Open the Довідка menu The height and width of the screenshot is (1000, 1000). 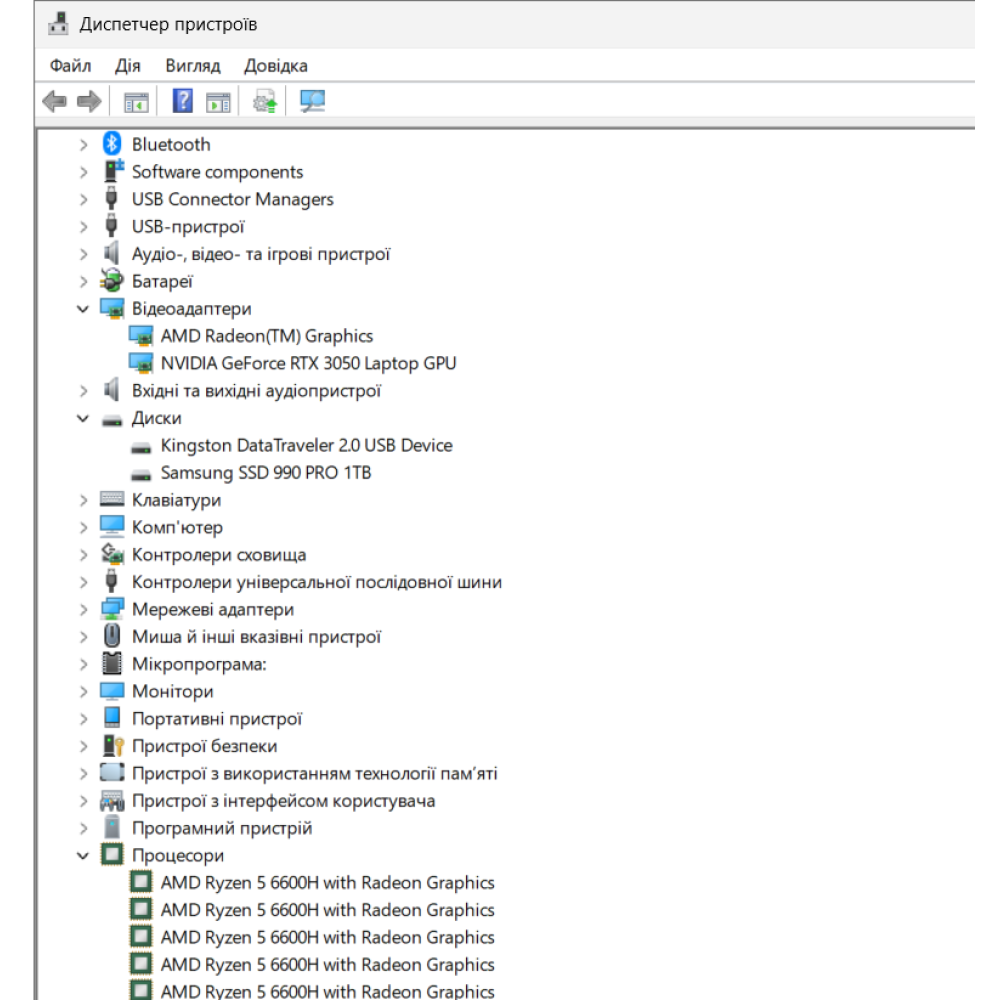(276, 66)
